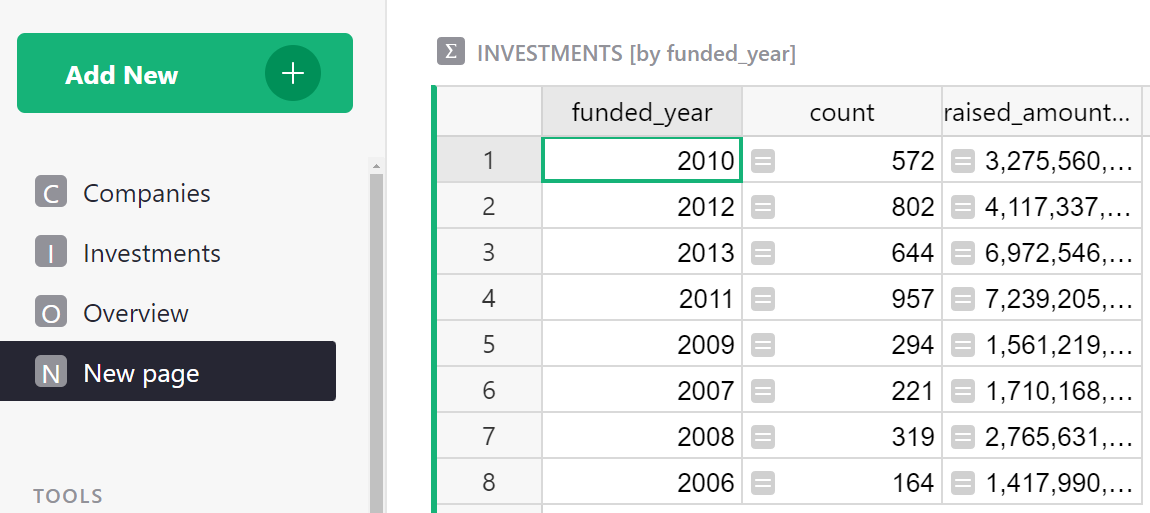
Task: Click the raised_amount column header
Action: click(1040, 112)
